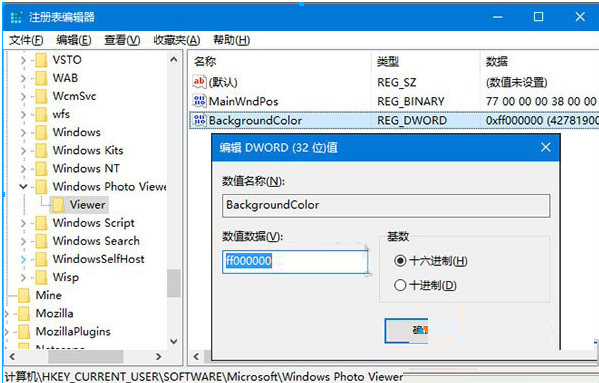The height and width of the screenshot is (383, 599).
Task: Open the 查看(V) menu
Action: [122, 40]
